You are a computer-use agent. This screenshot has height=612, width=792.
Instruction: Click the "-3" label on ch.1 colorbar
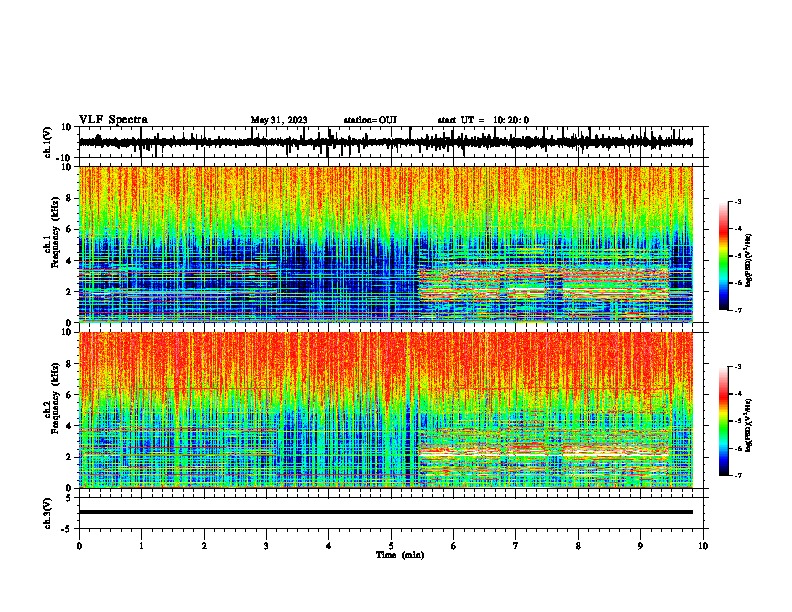tap(738, 202)
